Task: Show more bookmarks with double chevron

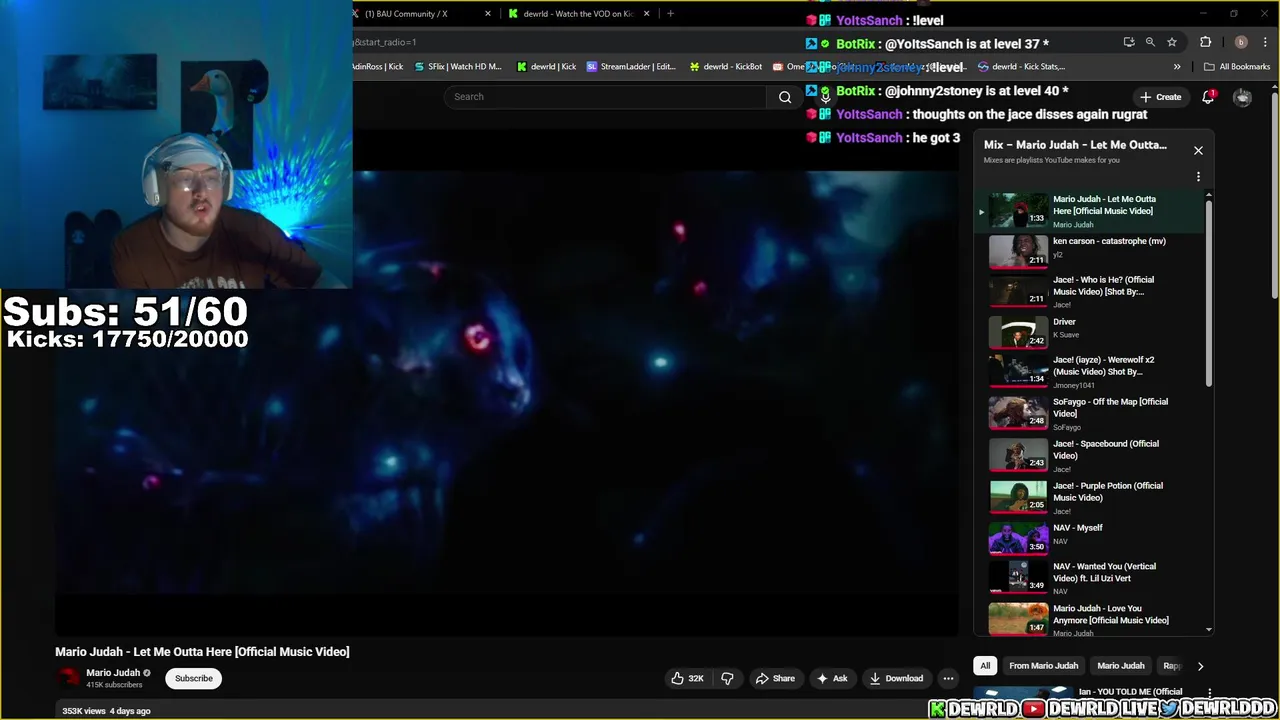Action: coord(1177,67)
